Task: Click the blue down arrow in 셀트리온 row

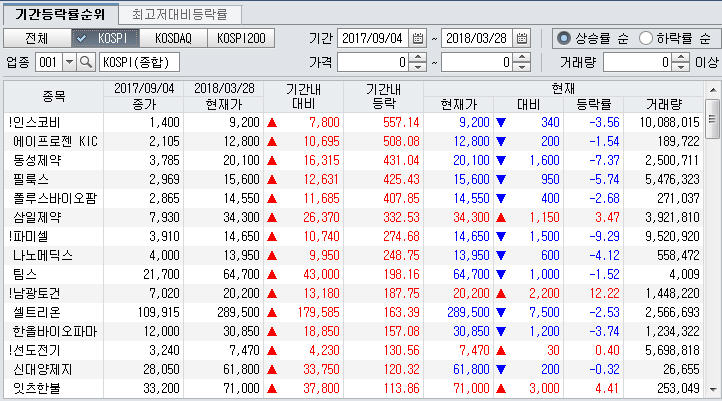Action: point(501,313)
